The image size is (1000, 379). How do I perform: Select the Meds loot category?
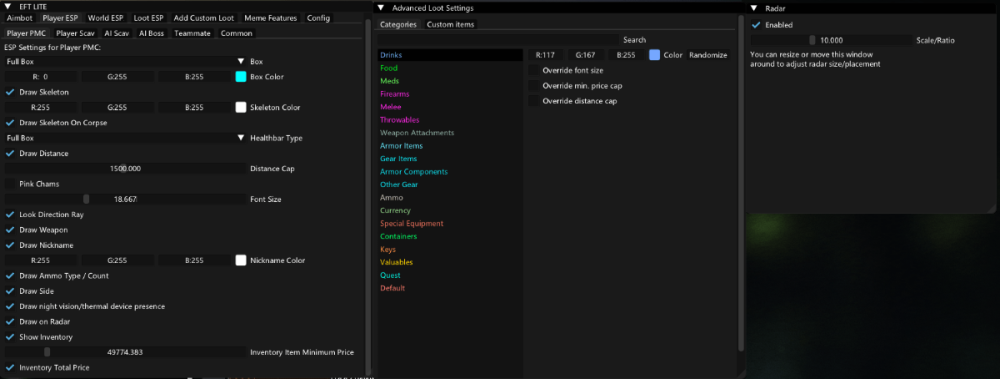point(450,81)
